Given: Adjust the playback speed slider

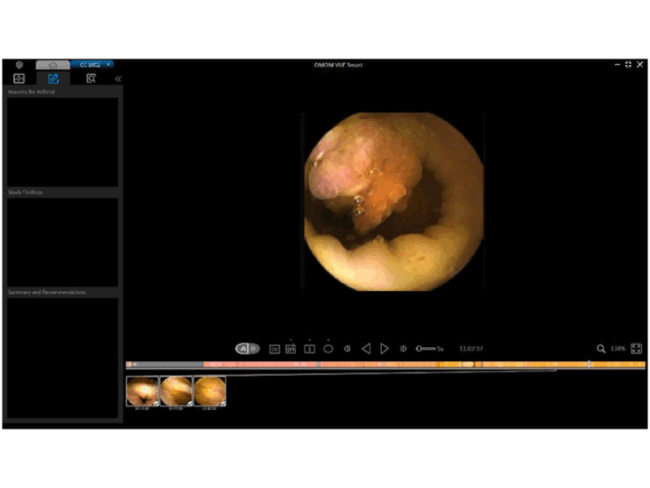Looking at the screenshot, I should [426, 349].
